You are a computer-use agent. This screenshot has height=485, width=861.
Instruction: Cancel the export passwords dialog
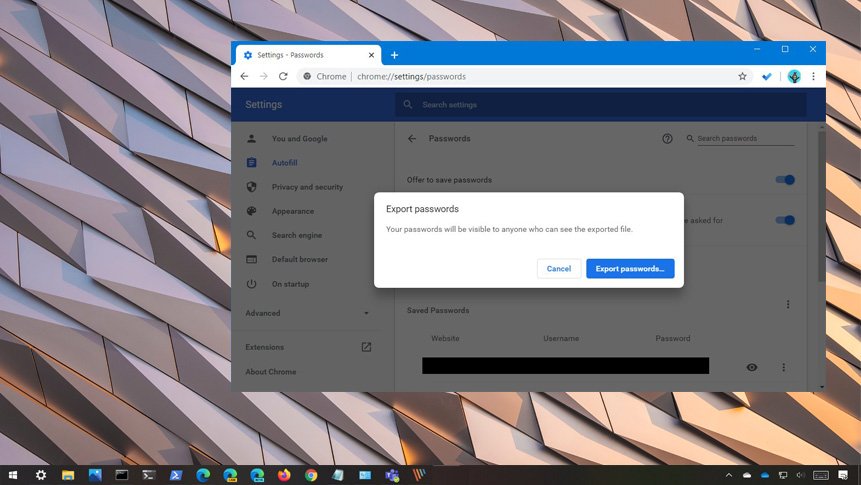[558, 268]
